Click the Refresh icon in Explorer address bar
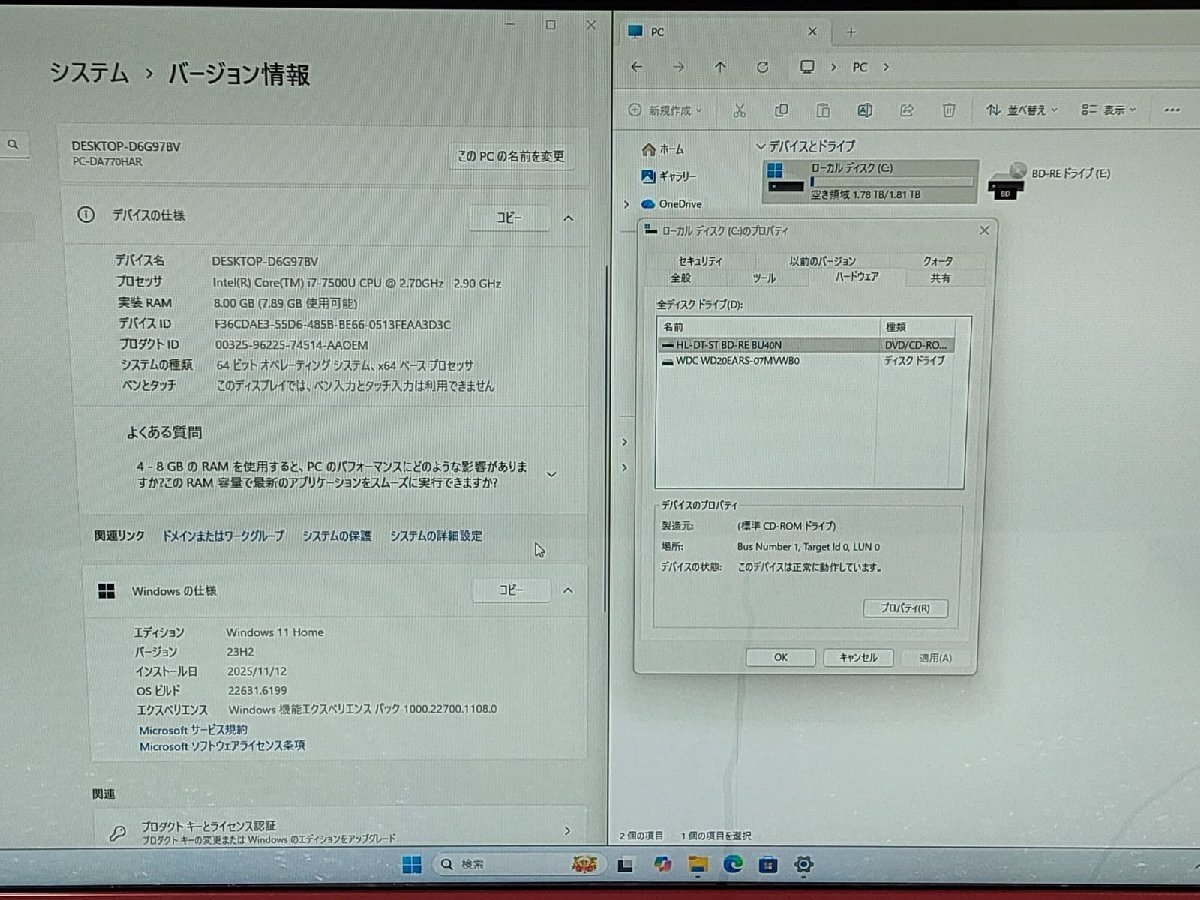 pos(762,67)
